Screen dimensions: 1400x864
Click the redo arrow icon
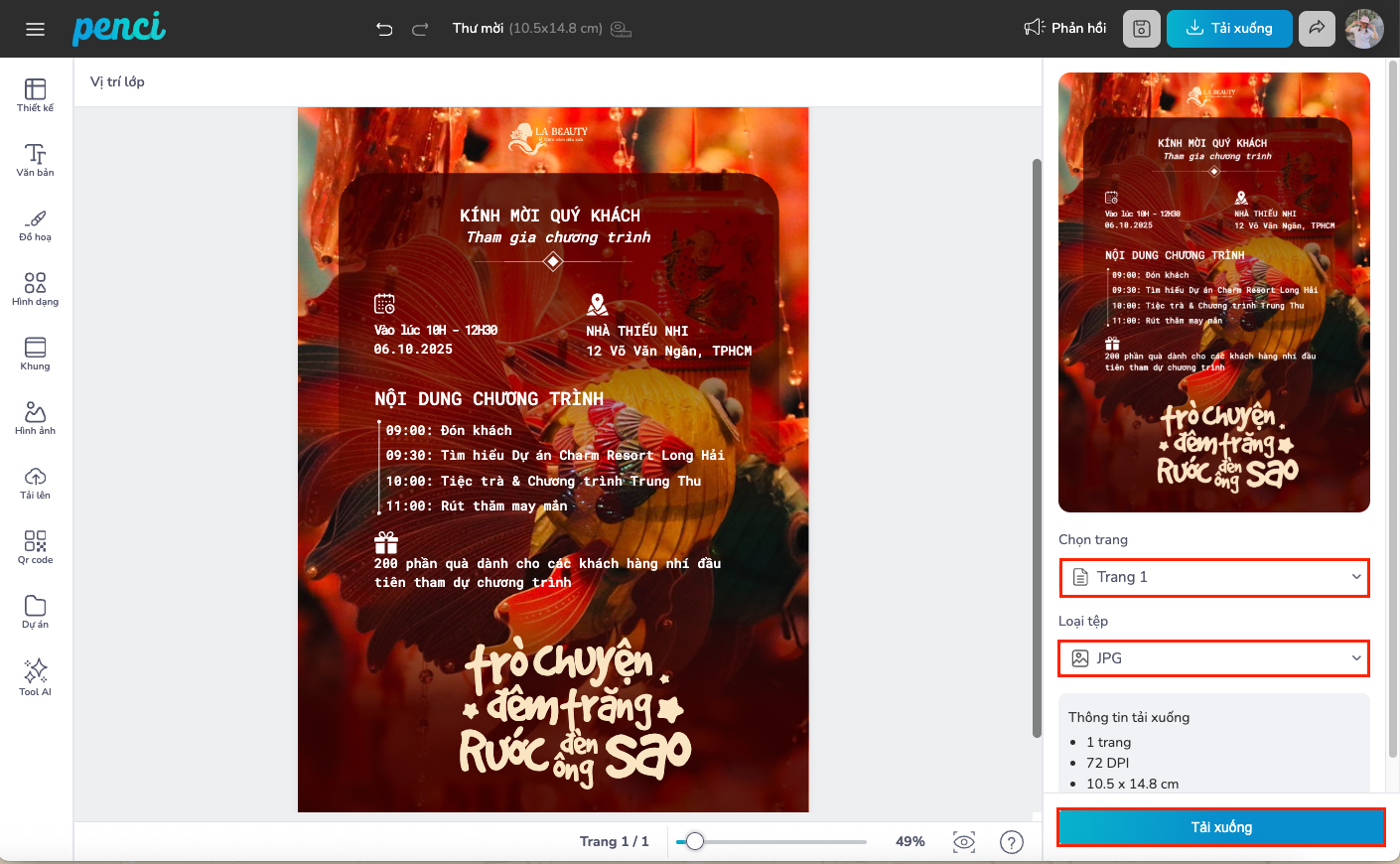tap(420, 29)
